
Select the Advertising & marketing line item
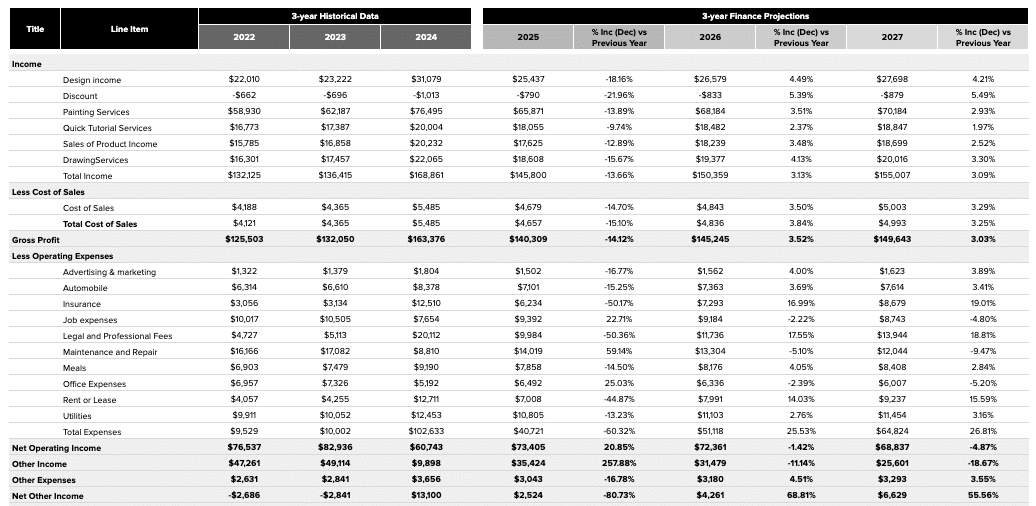click(109, 272)
